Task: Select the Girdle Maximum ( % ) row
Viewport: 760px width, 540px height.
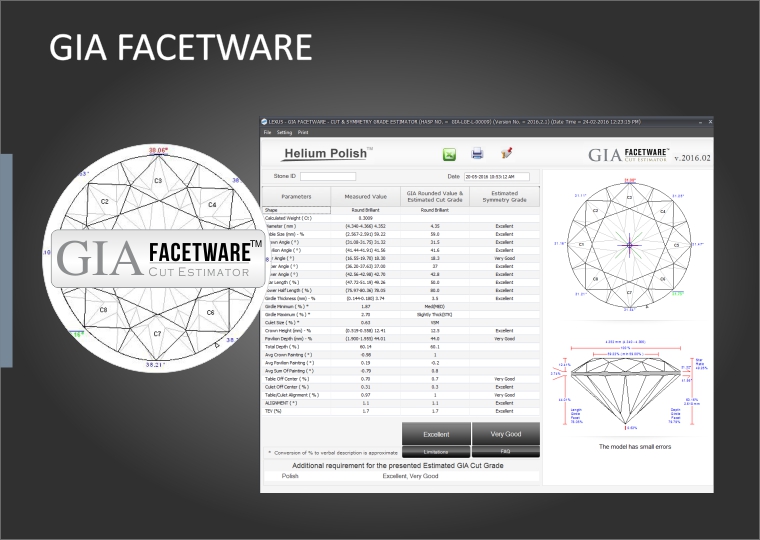Action: point(401,315)
